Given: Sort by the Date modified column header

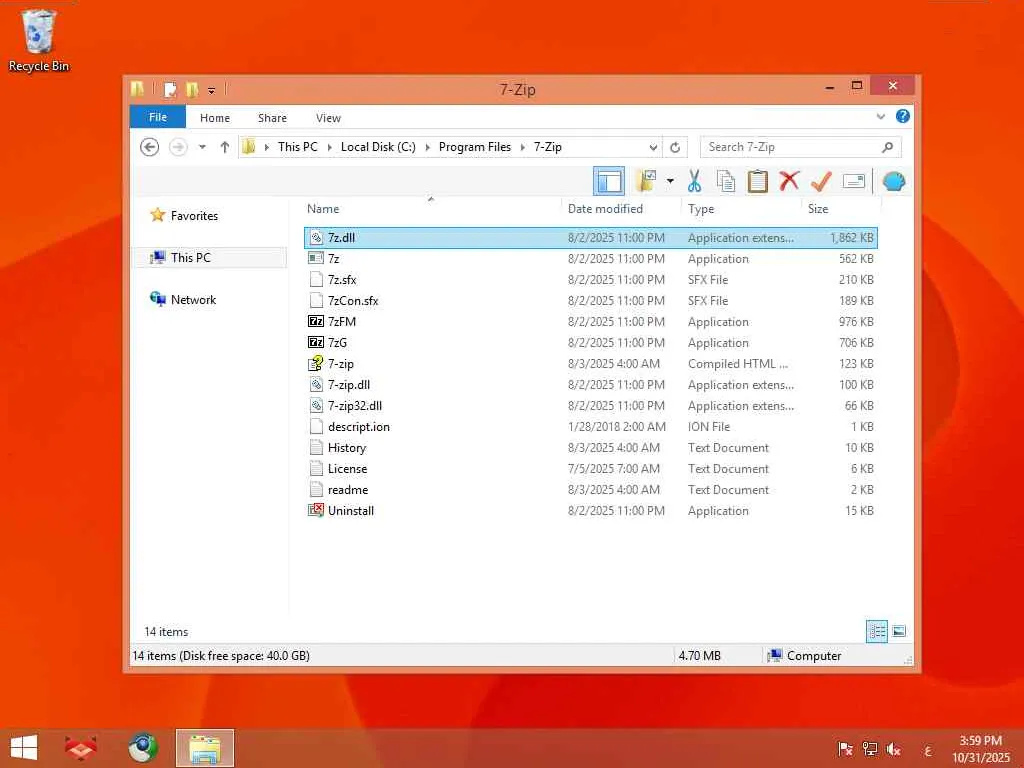Looking at the screenshot, I should pyautogui.click(x=620, y=209).
